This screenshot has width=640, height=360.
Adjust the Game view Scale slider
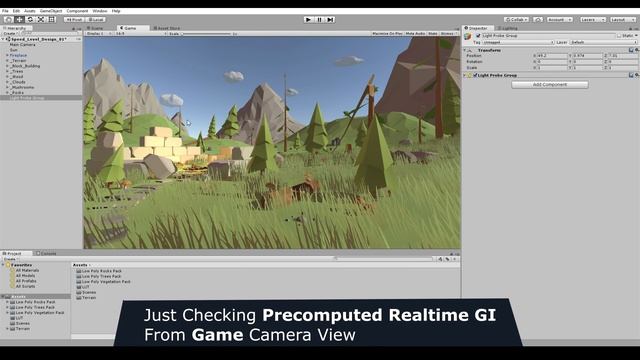pos(206,33)
